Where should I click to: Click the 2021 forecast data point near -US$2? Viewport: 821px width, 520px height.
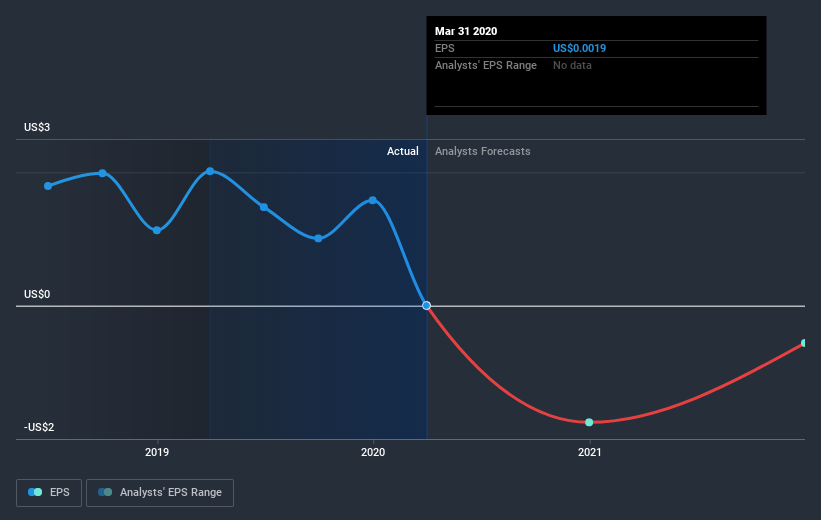[x=589, y=422]
